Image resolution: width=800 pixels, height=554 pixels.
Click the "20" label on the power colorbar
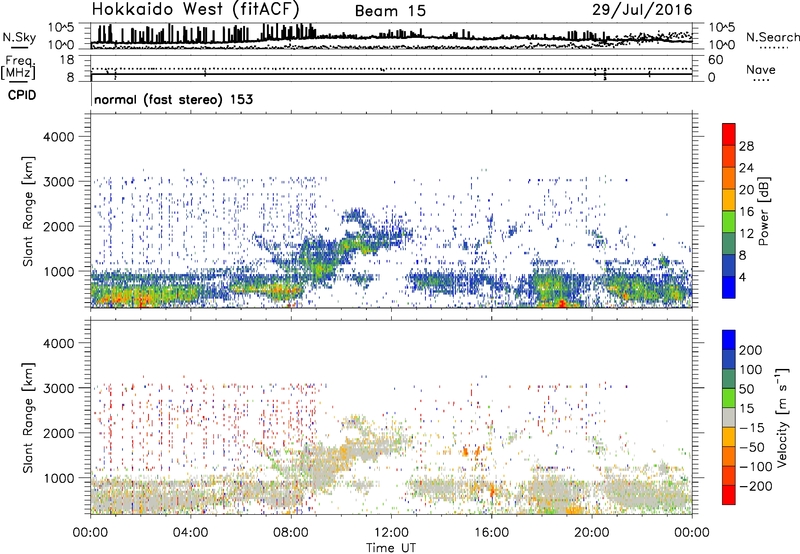(x=746, y=190)
